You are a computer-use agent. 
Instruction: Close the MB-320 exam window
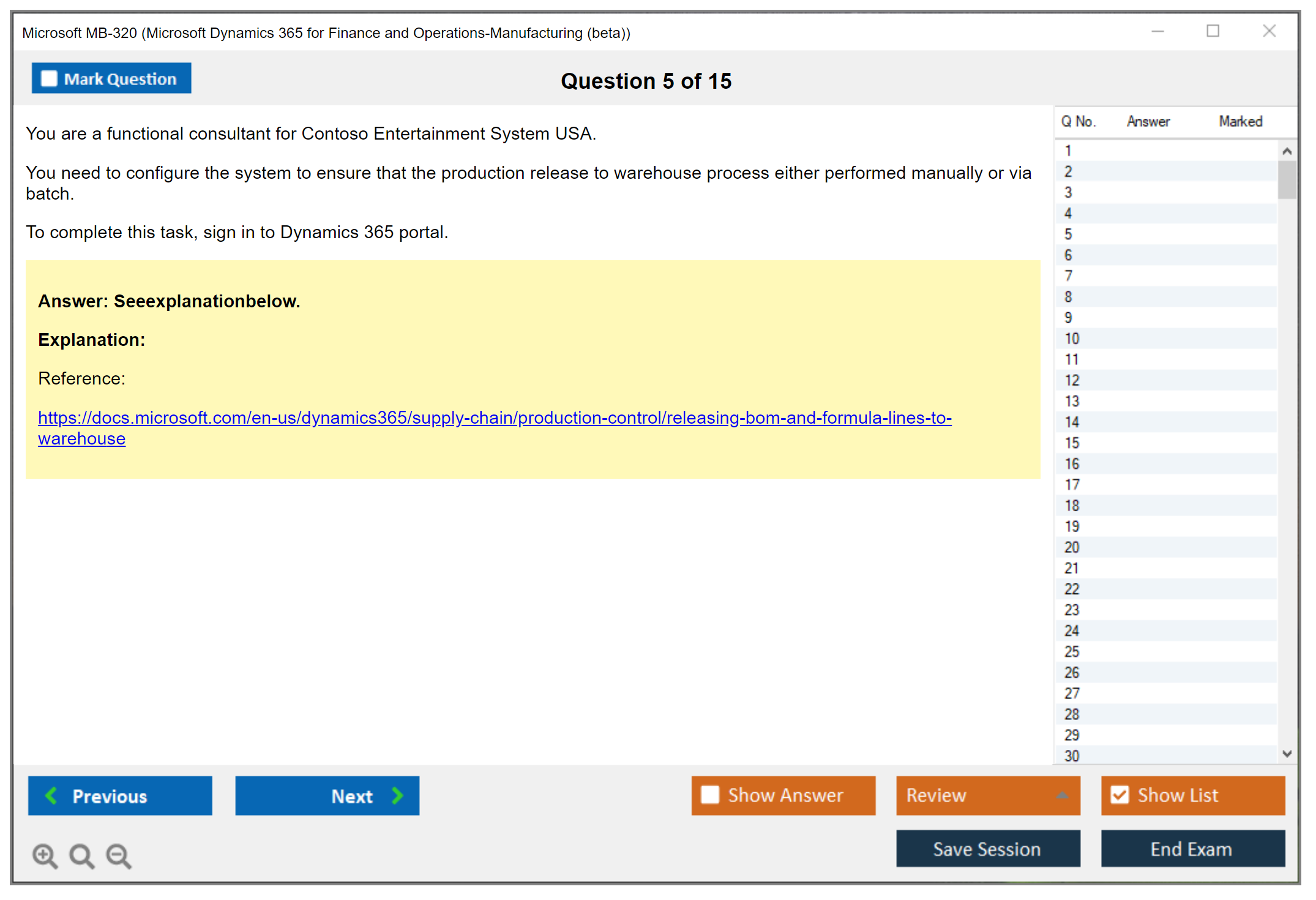[1269, 31]
